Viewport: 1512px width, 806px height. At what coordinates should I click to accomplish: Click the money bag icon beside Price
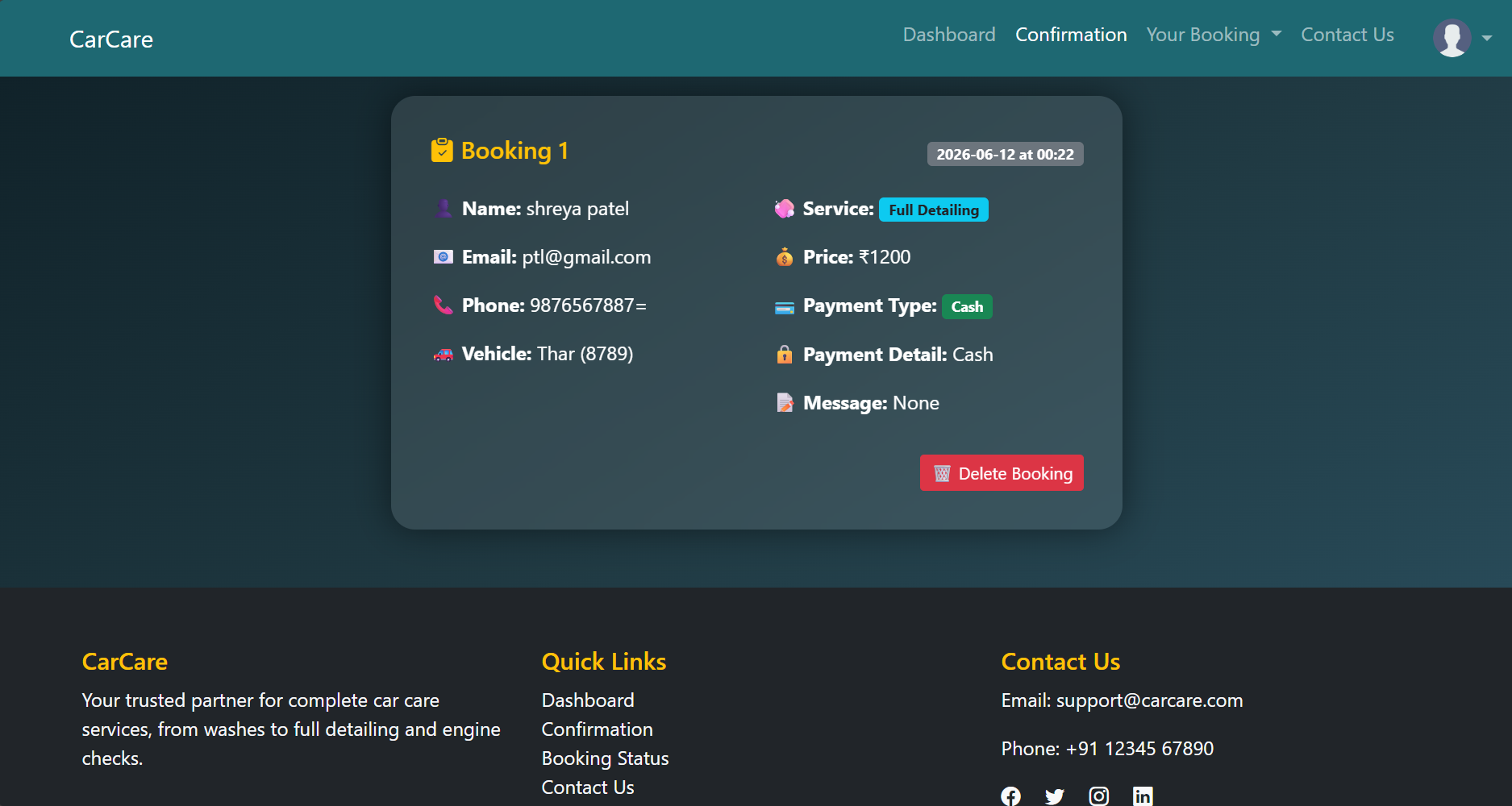point(785,257)
